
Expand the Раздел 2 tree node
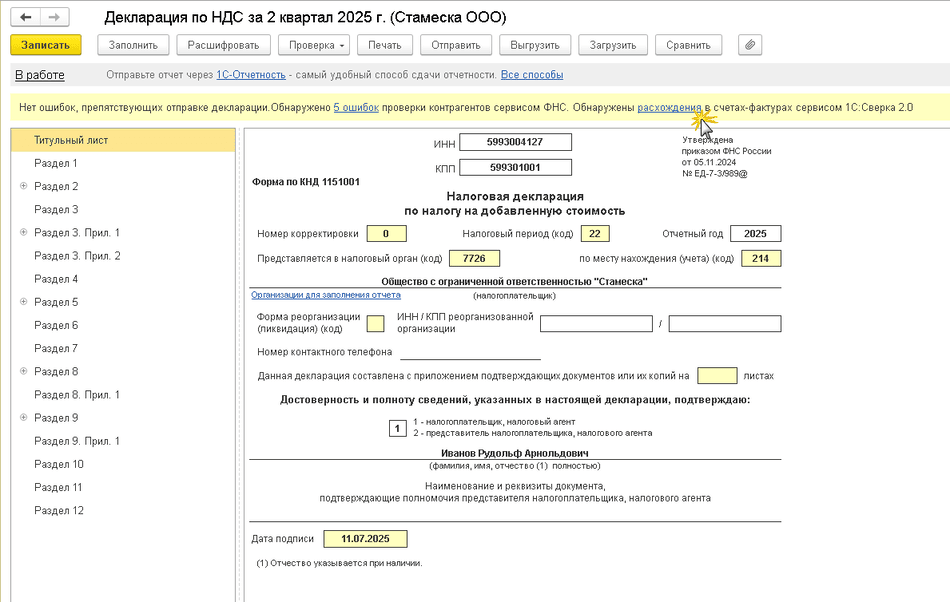click(23, 187)
